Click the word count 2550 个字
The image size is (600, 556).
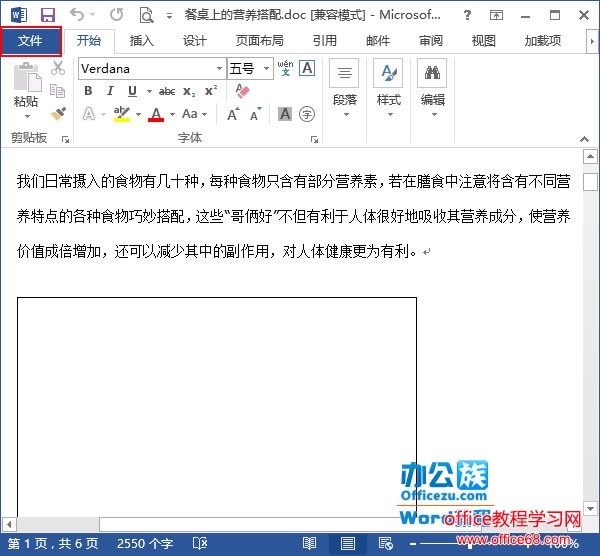(145, 543)
